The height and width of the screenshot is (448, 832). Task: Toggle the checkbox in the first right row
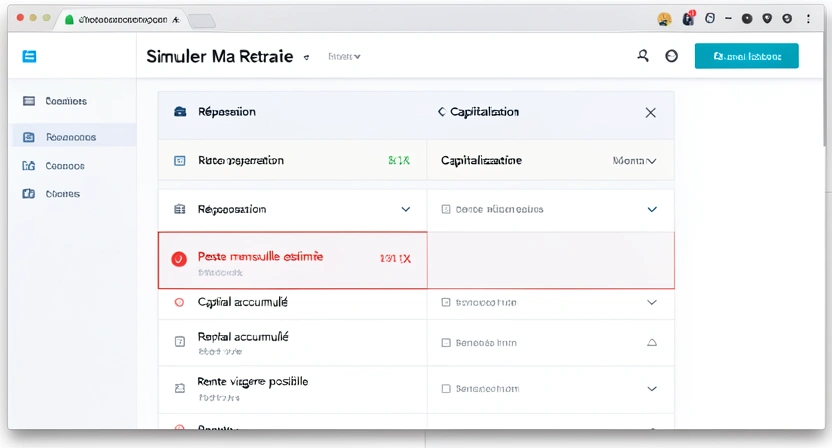(446, 209)
